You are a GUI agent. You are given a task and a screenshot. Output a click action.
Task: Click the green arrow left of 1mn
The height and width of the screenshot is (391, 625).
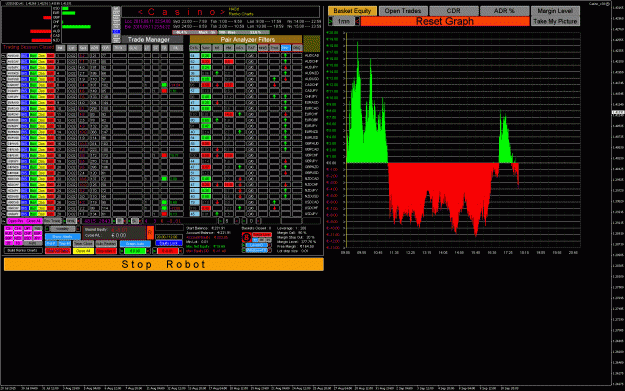pos(330,21)
